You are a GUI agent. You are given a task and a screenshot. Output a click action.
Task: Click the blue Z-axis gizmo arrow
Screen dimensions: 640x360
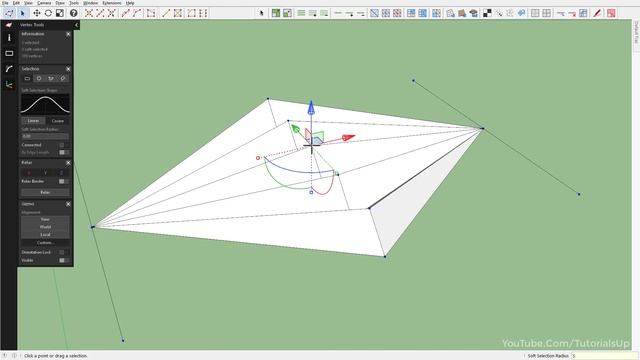coord(311,108)
